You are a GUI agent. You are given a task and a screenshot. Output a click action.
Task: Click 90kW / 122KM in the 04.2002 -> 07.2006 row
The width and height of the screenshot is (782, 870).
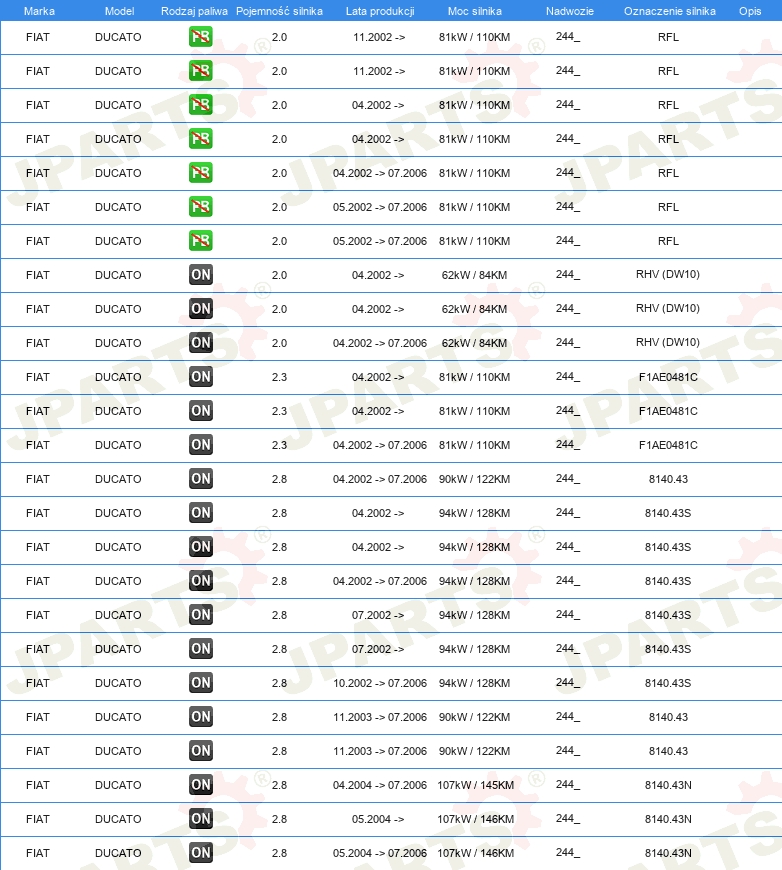coord(474,479)
